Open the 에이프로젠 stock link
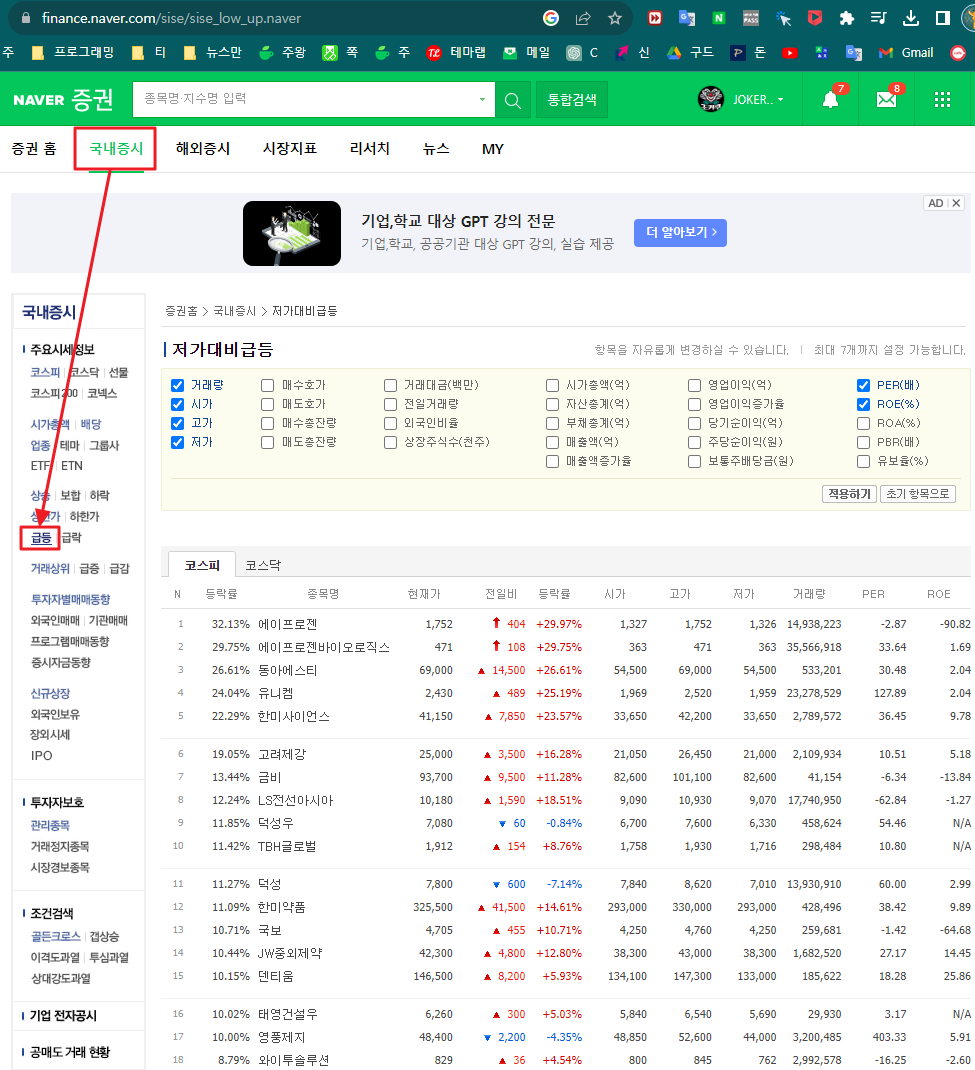The width and height of the screenshot is (975, 1070). (x=288, y=624)
